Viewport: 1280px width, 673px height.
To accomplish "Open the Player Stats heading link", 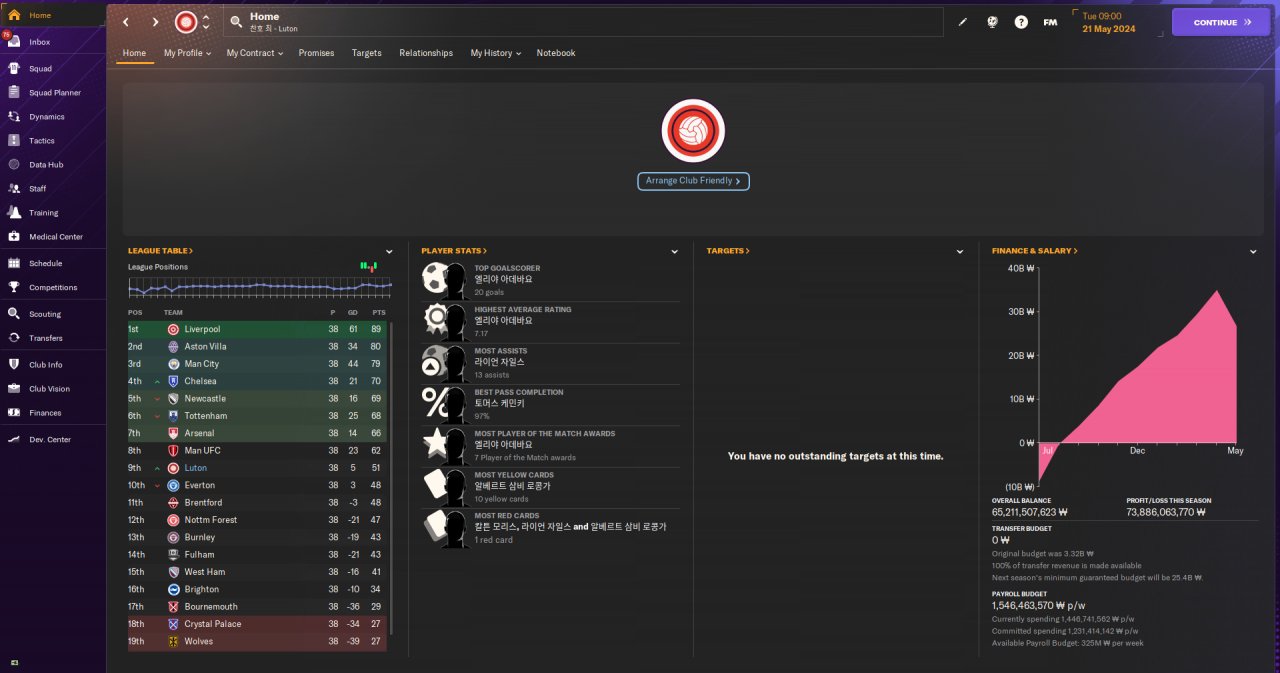I will point(454,251).
